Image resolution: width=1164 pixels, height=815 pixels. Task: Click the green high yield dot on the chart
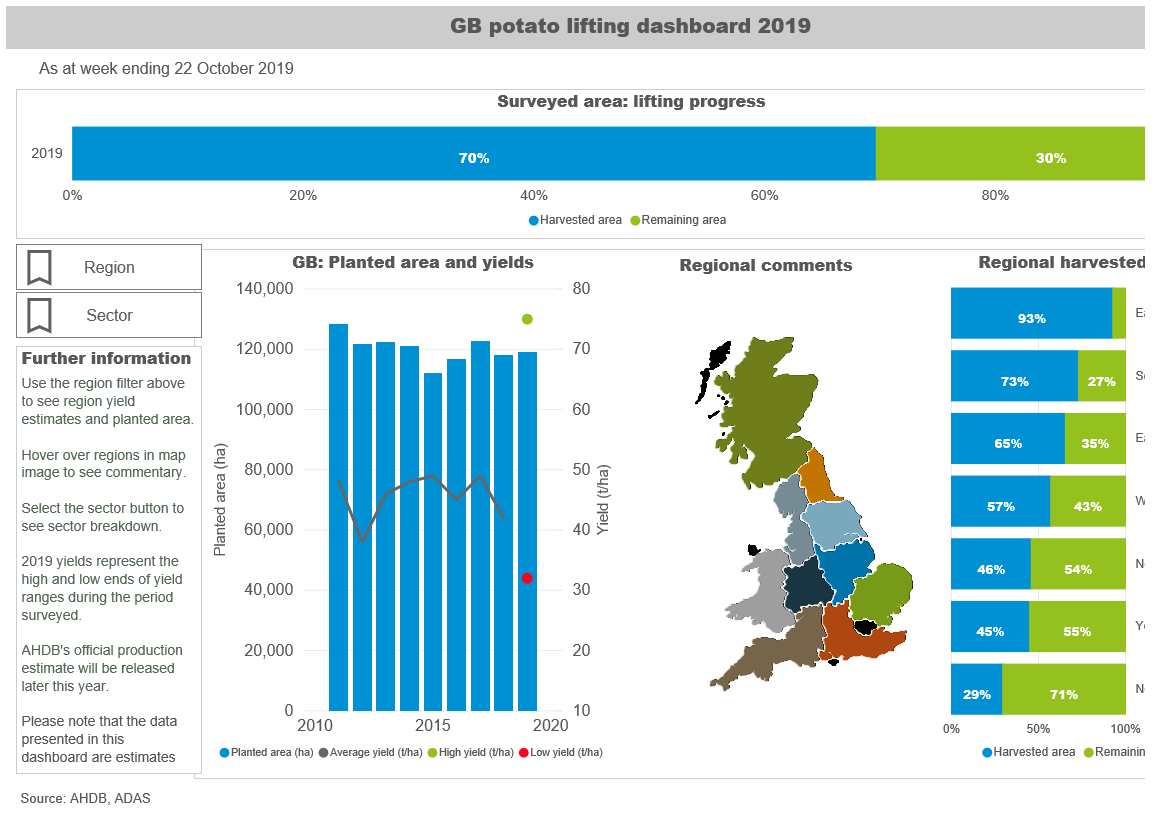tap(525, 318)
